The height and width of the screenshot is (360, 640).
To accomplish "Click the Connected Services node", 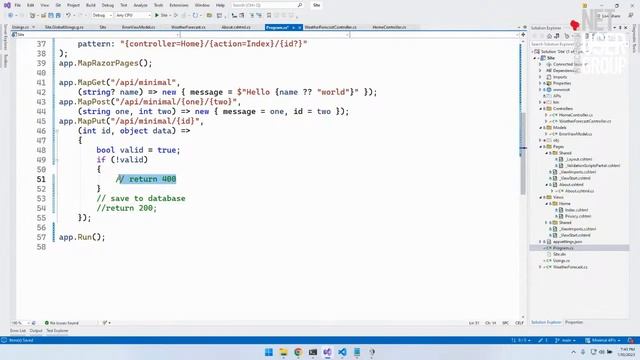I will tap(567, 64).
